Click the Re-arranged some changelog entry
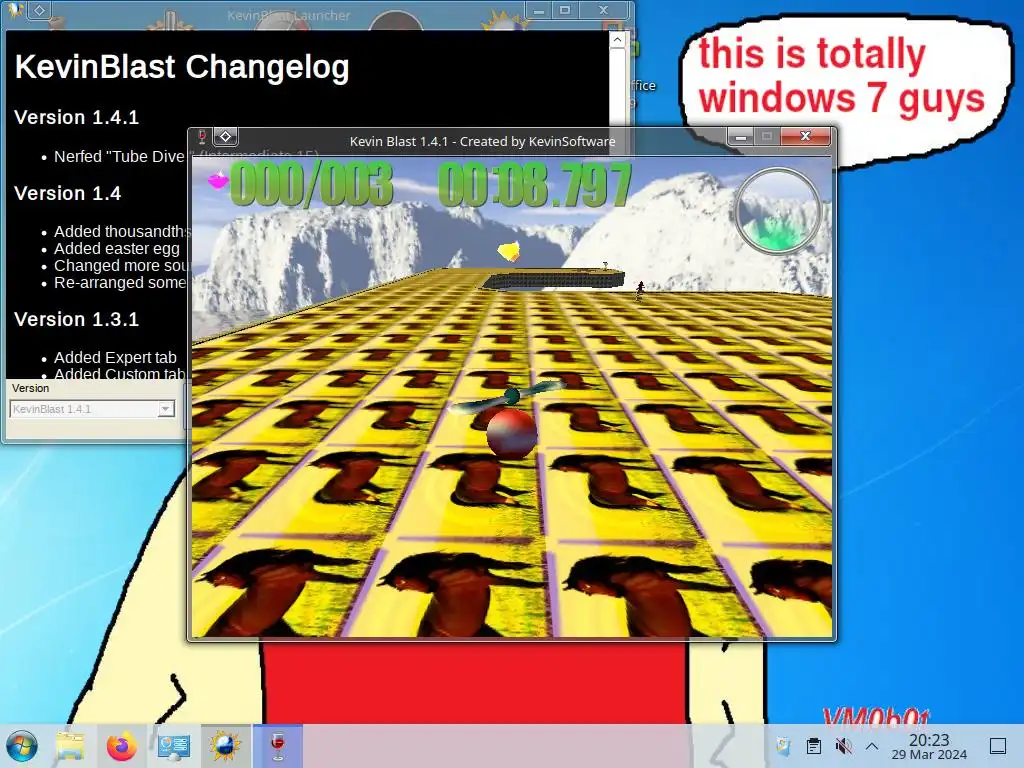This screenshot has width=1024, height=768. coord(120,283)
